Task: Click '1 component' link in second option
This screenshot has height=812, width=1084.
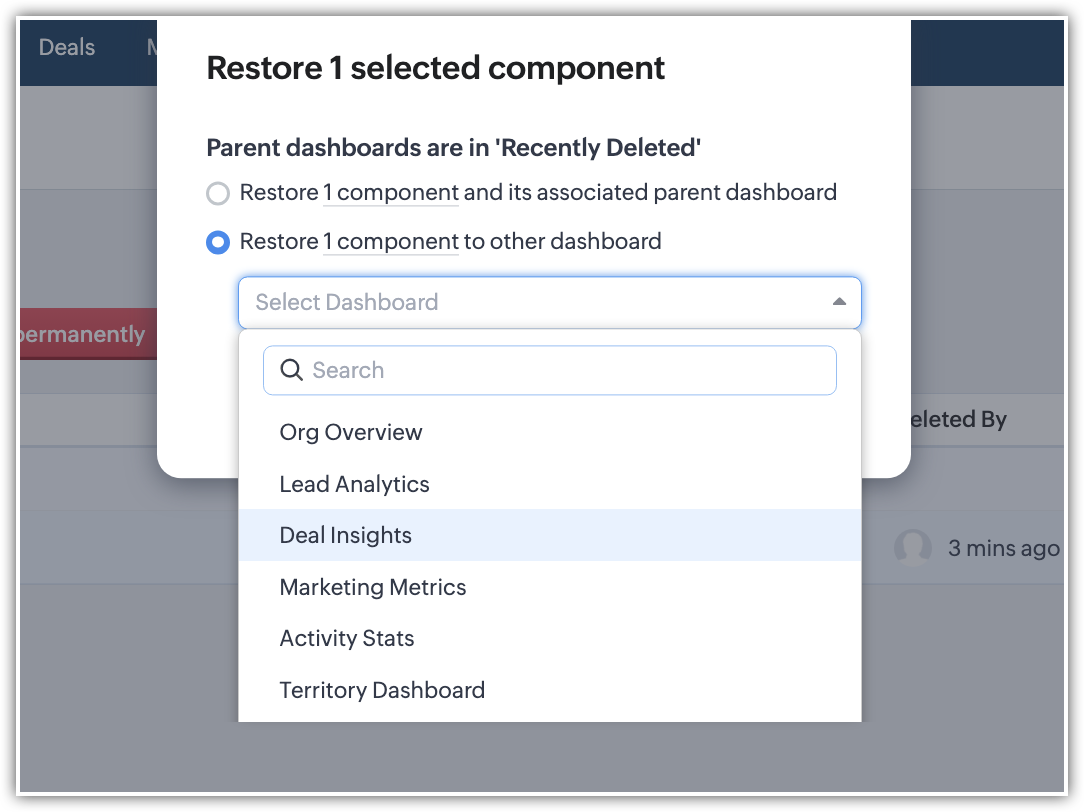Action: tap(391, 241)
